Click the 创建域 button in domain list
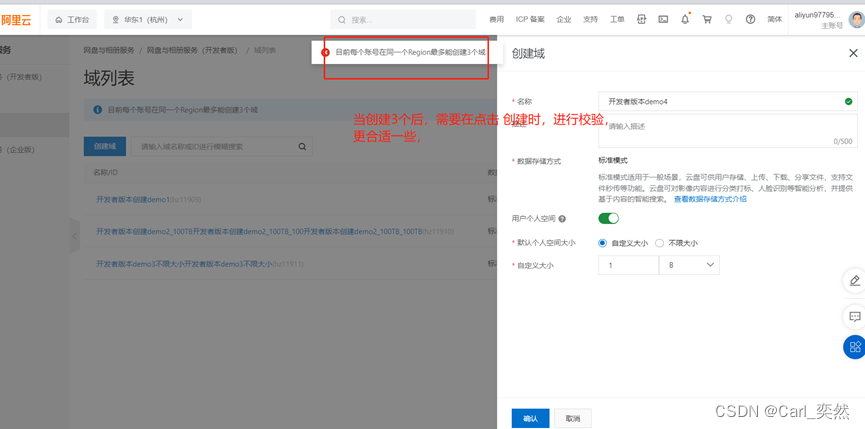The image size is (865, 429). tap(105, 147)
